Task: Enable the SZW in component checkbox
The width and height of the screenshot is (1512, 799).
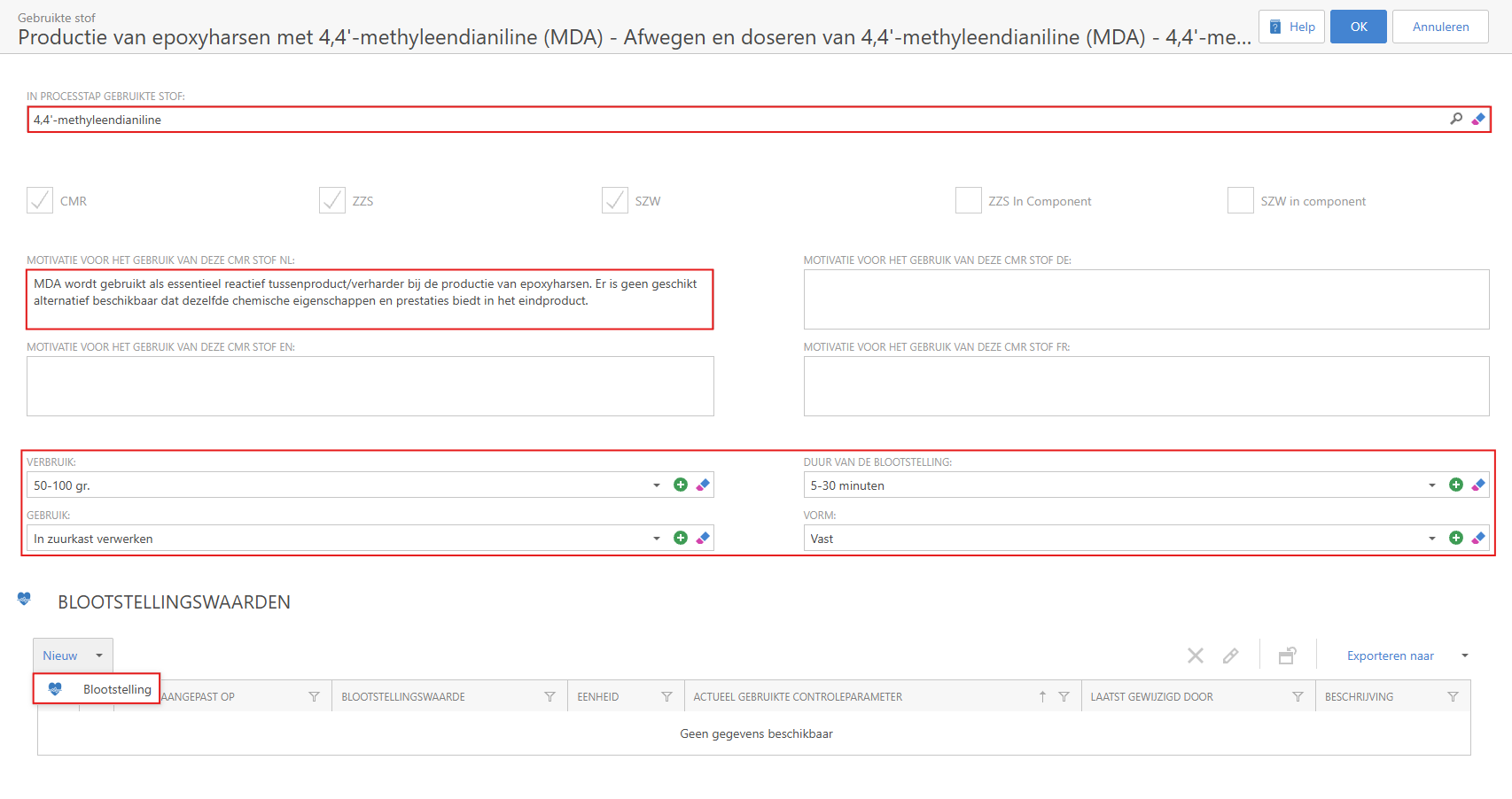Action: (1240, 200)
